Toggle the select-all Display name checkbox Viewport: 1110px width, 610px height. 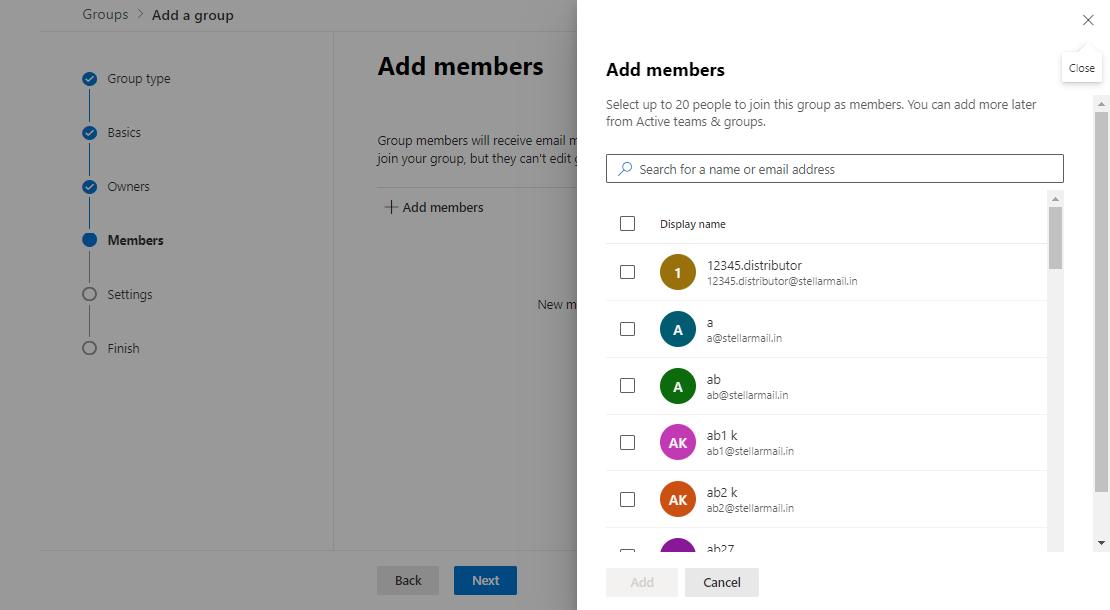click(627, 224)
